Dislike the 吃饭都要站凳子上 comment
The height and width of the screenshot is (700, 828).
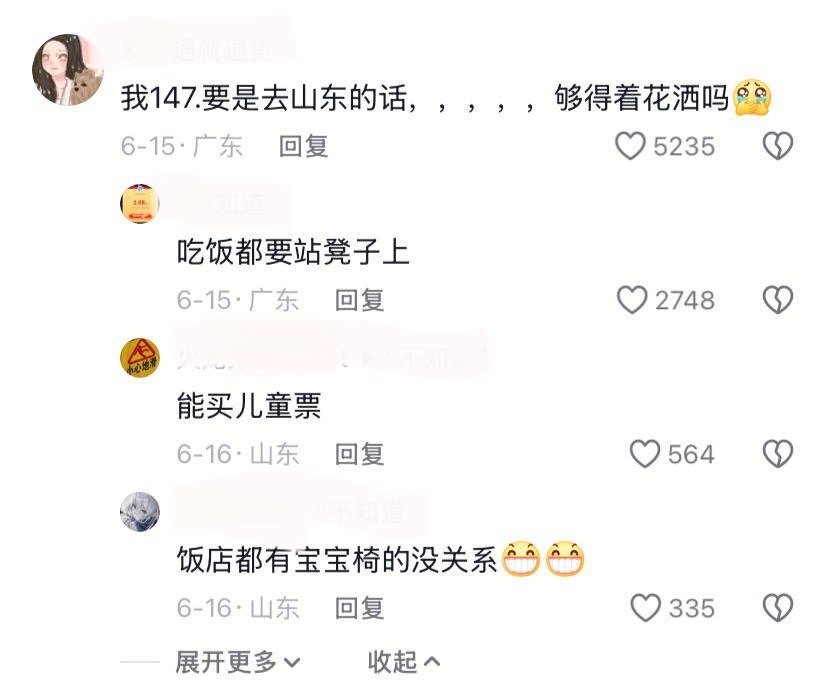[778, 300]
